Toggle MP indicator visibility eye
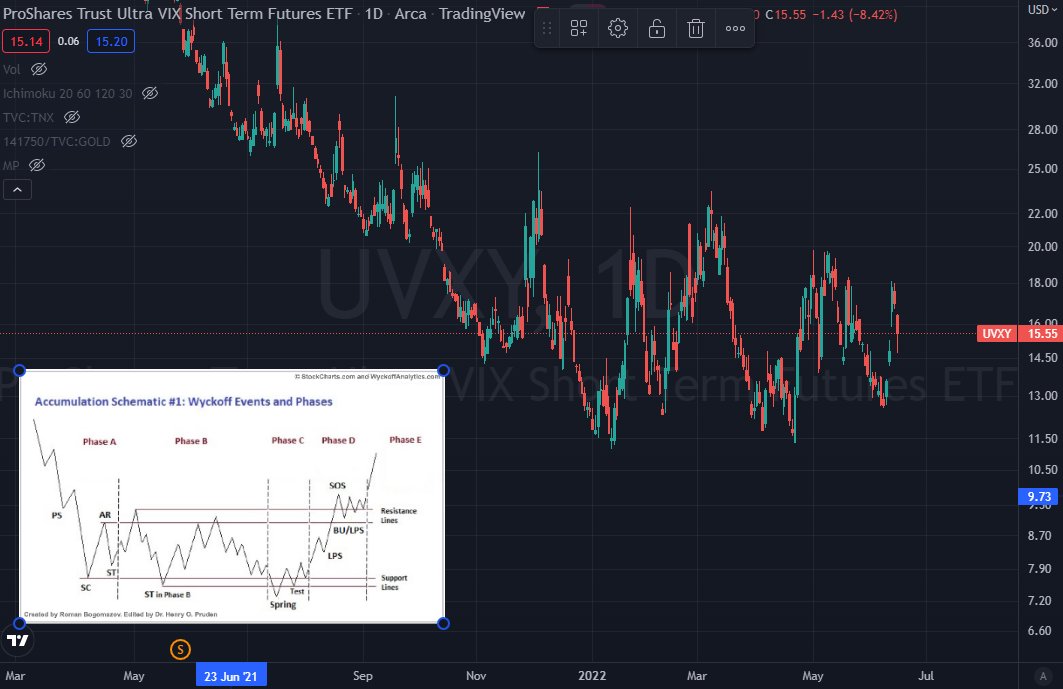Screen dimensions: 1063x689 click(37, 165)
